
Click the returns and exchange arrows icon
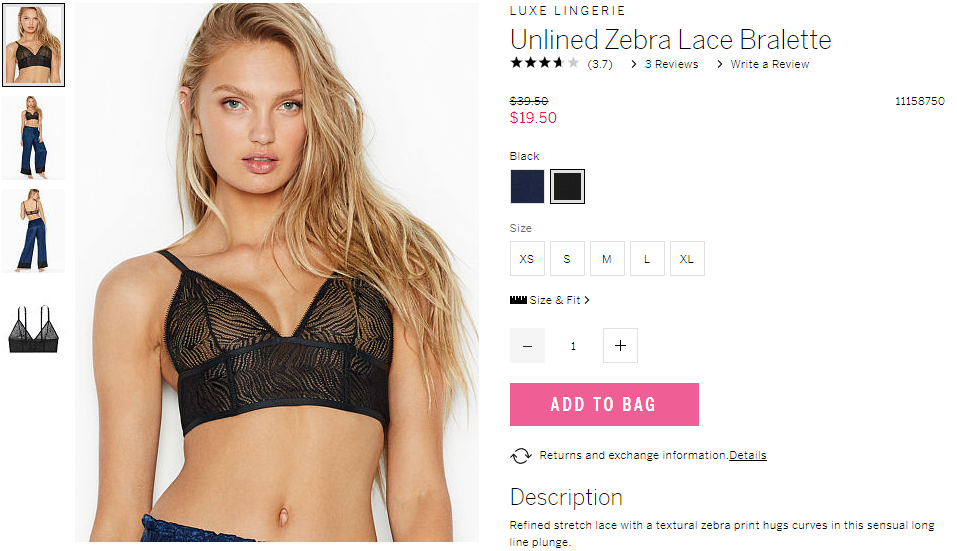[521, 455]
